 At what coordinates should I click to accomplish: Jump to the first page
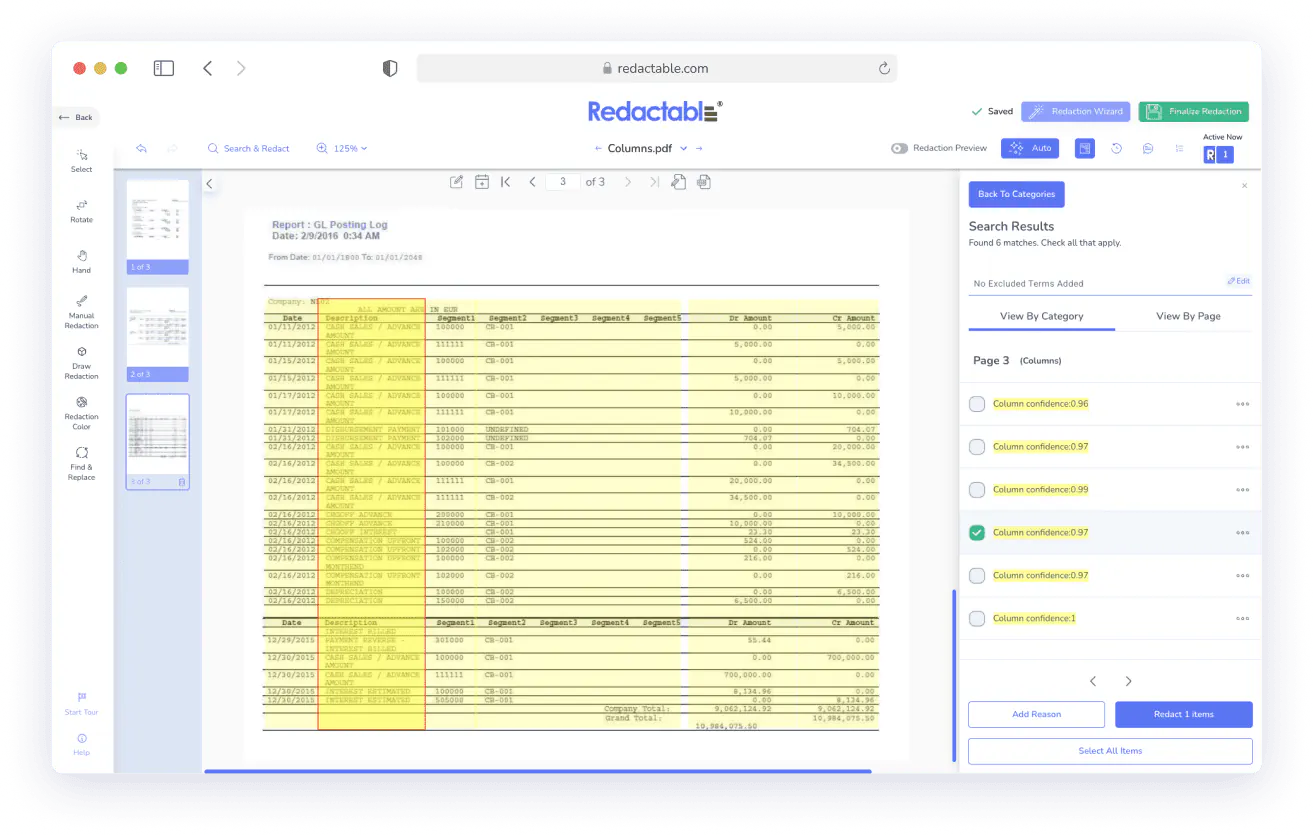[506, 182]
